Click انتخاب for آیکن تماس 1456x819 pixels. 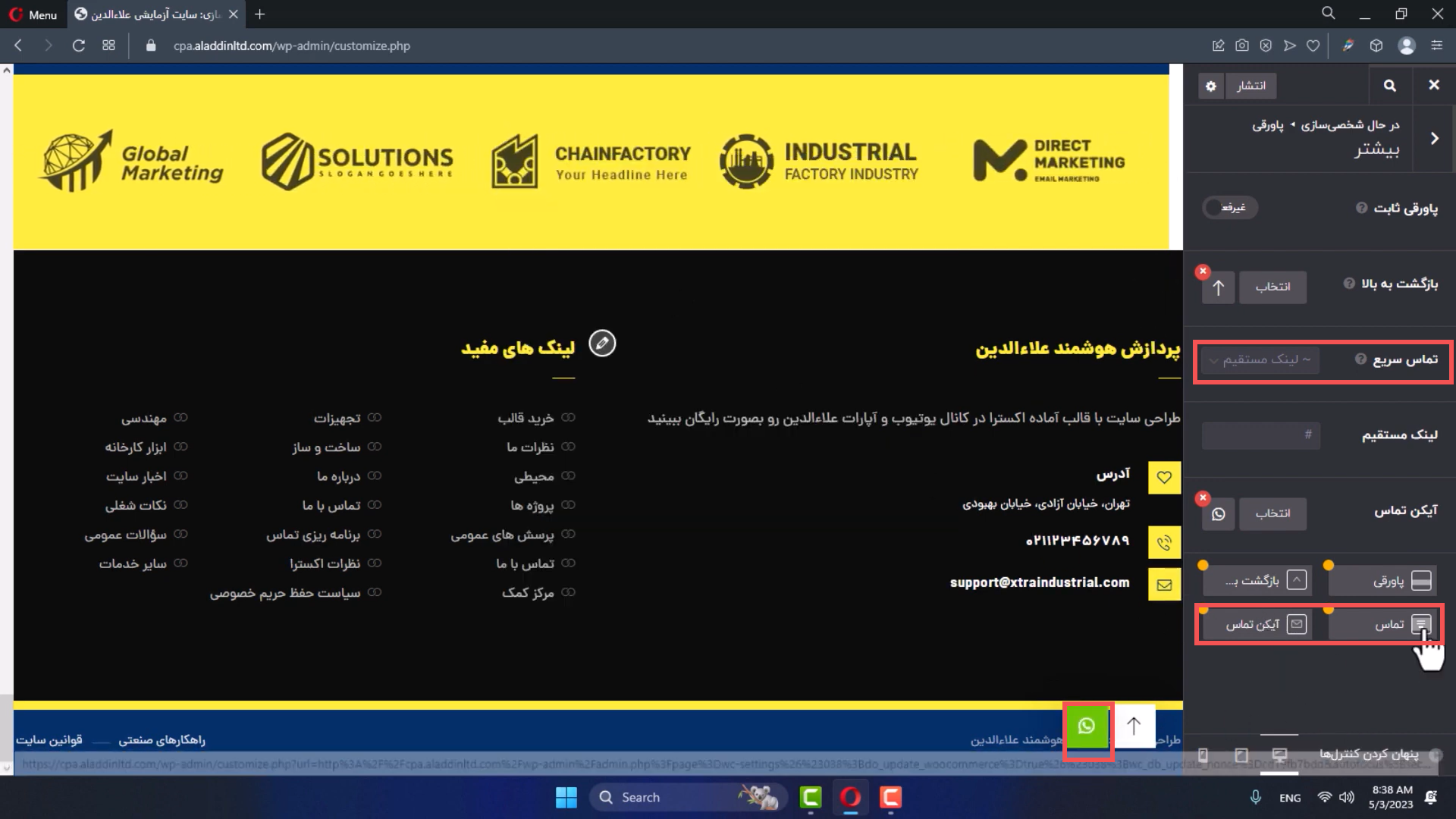click(1272, 513)
